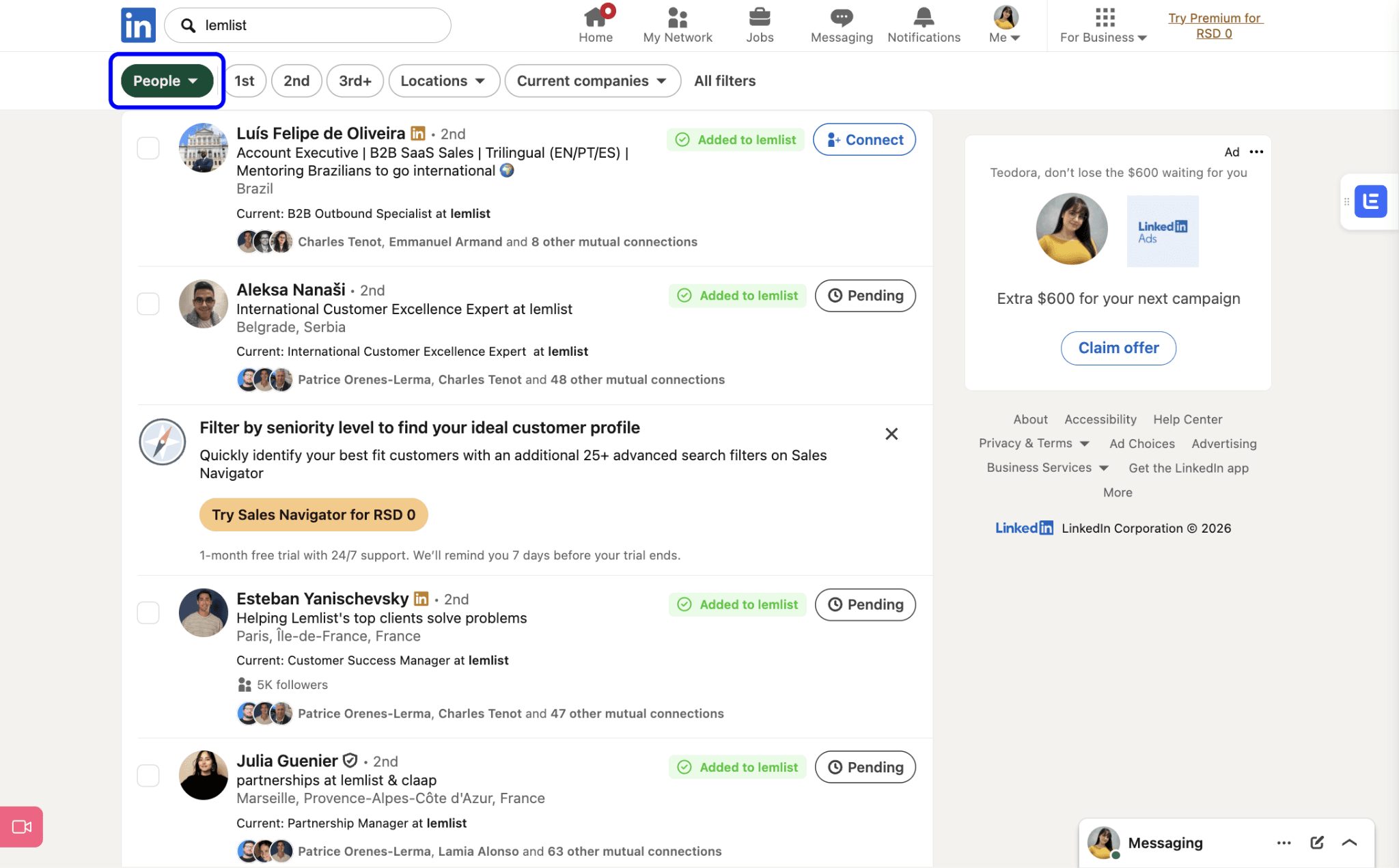Expand Privacy & Terms footer menu
This screenshot has height=868, width=1399.
point(1034,443)
